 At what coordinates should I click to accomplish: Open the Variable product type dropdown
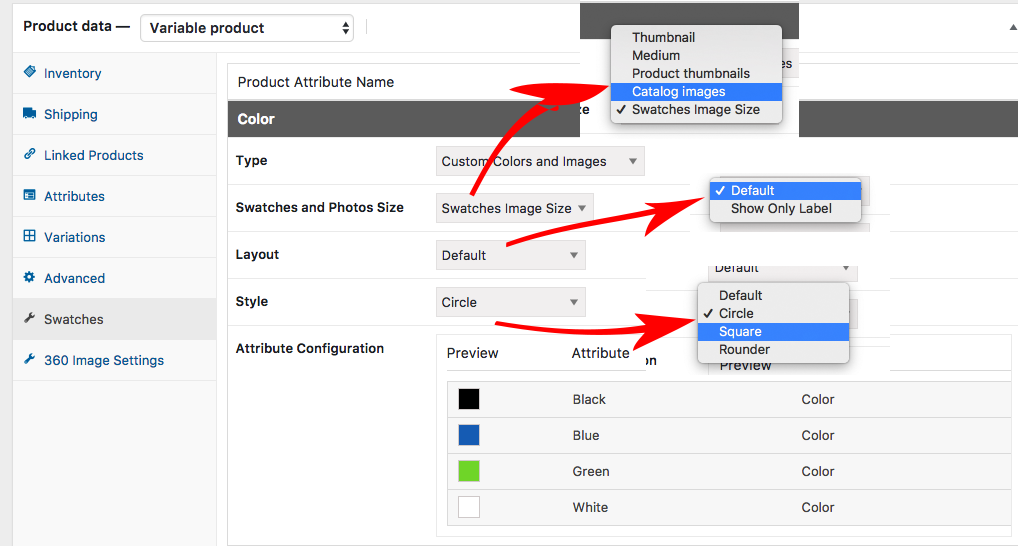pyautogui.click(x=247, y=28)
